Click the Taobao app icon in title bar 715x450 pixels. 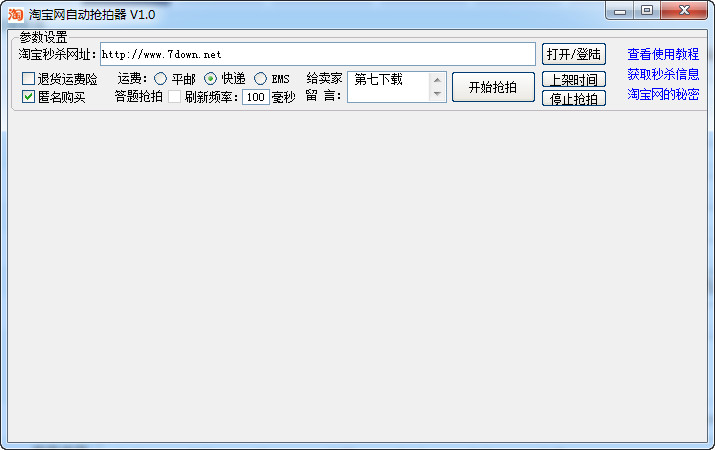(x=15, y=14)
